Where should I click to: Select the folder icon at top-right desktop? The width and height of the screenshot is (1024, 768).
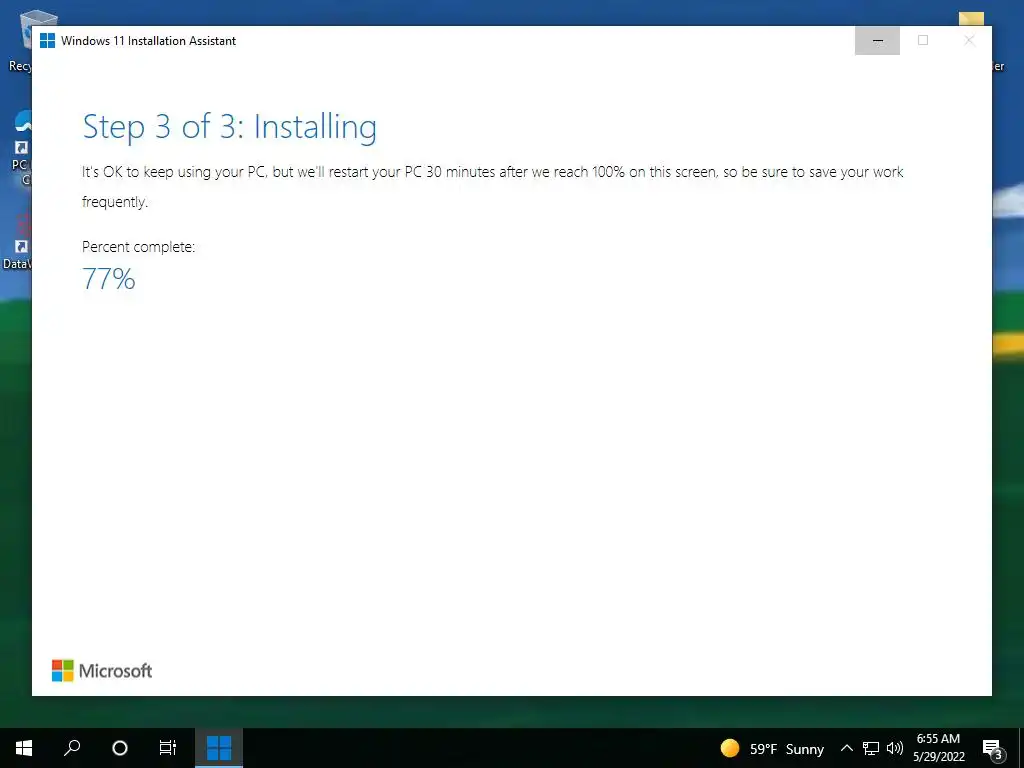[x=971, y=18]
